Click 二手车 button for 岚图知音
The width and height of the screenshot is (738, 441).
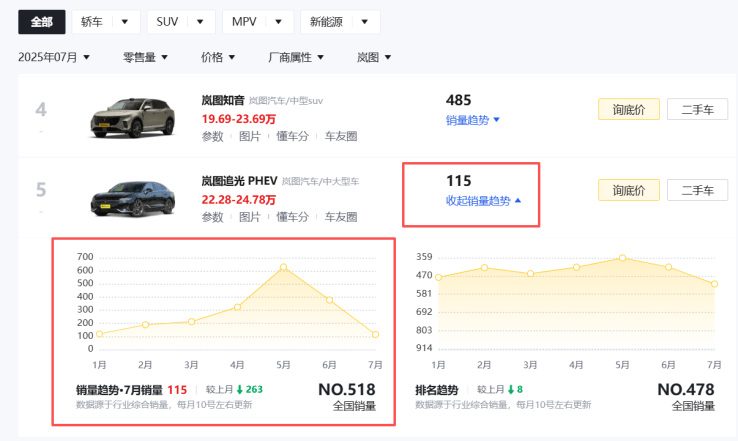(x=698, y=109)
